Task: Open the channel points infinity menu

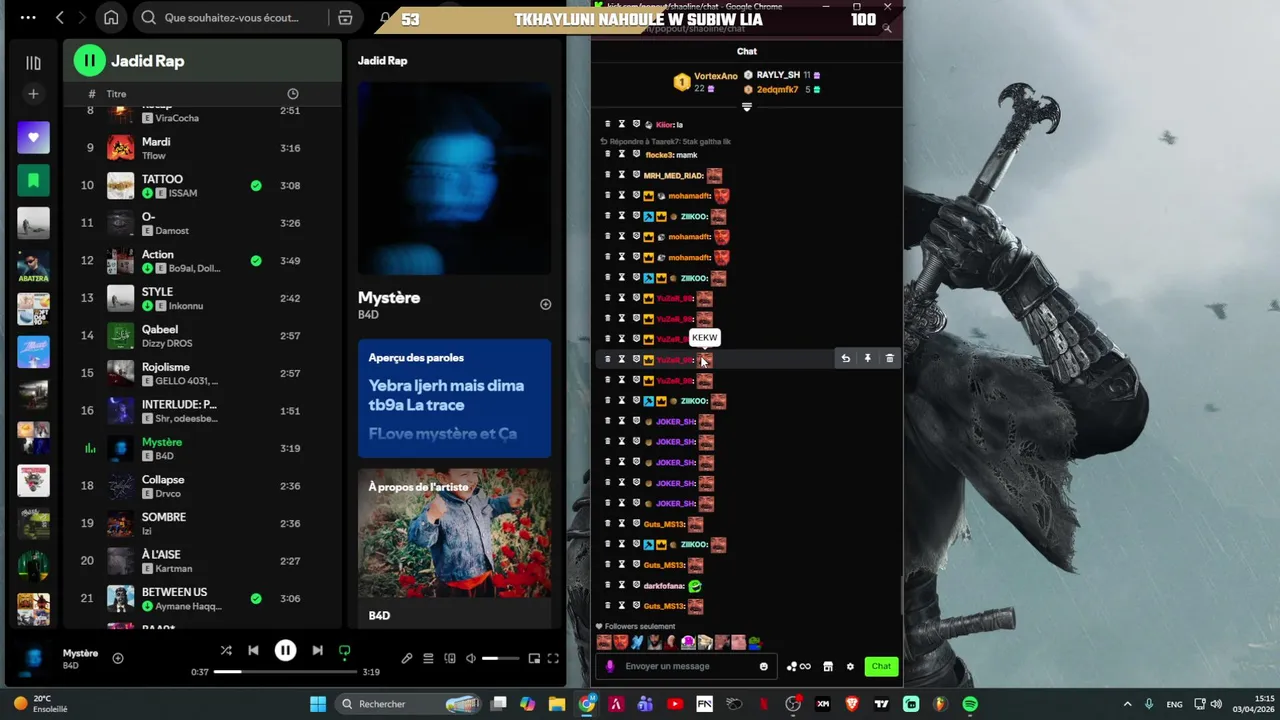Action: (x=798, y=667)
